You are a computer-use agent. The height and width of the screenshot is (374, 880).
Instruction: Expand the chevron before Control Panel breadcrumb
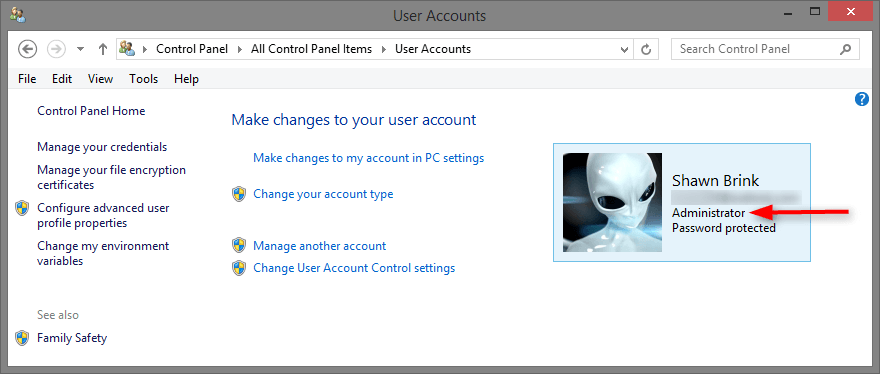point(145,49)
